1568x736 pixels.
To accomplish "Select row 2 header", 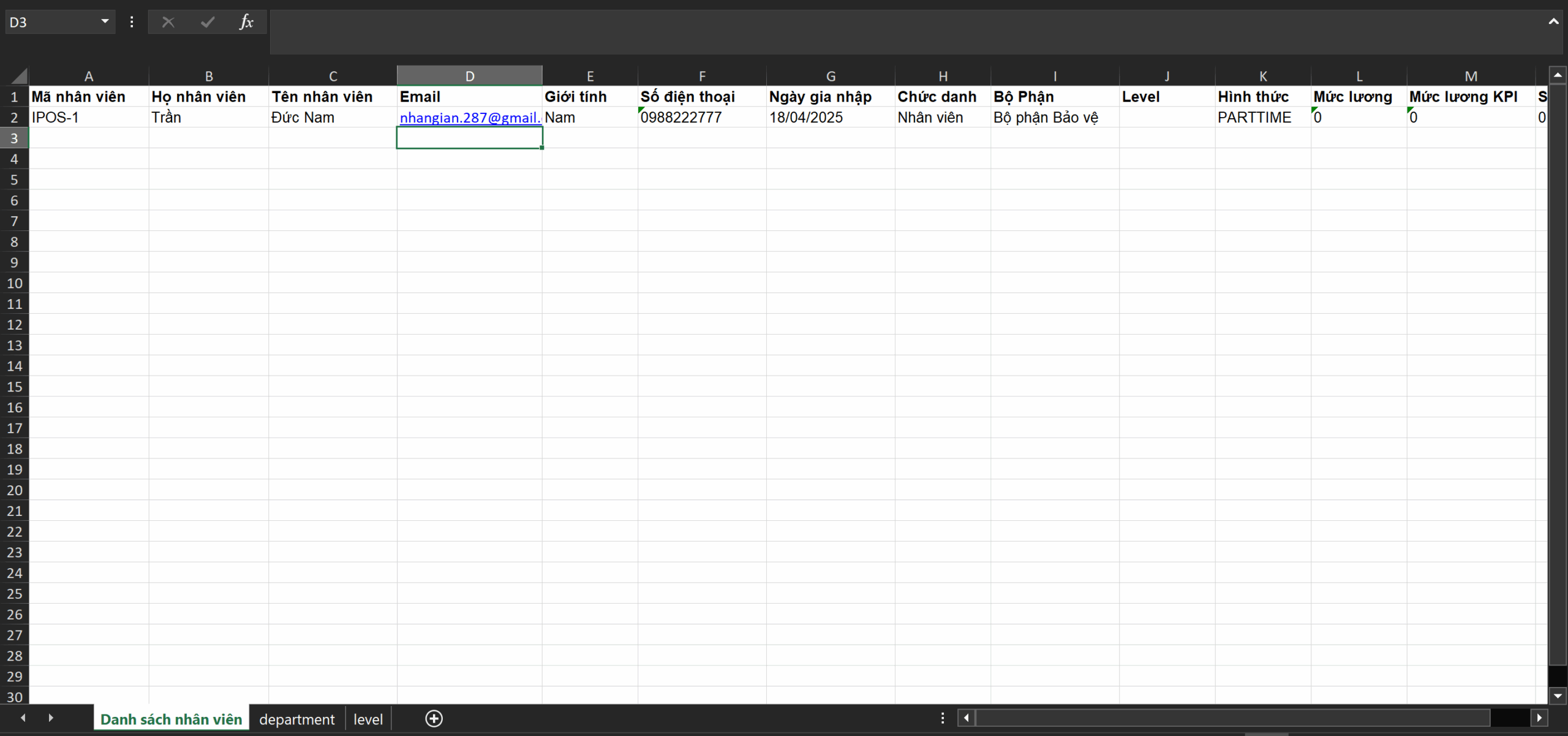I will (14, 118).
